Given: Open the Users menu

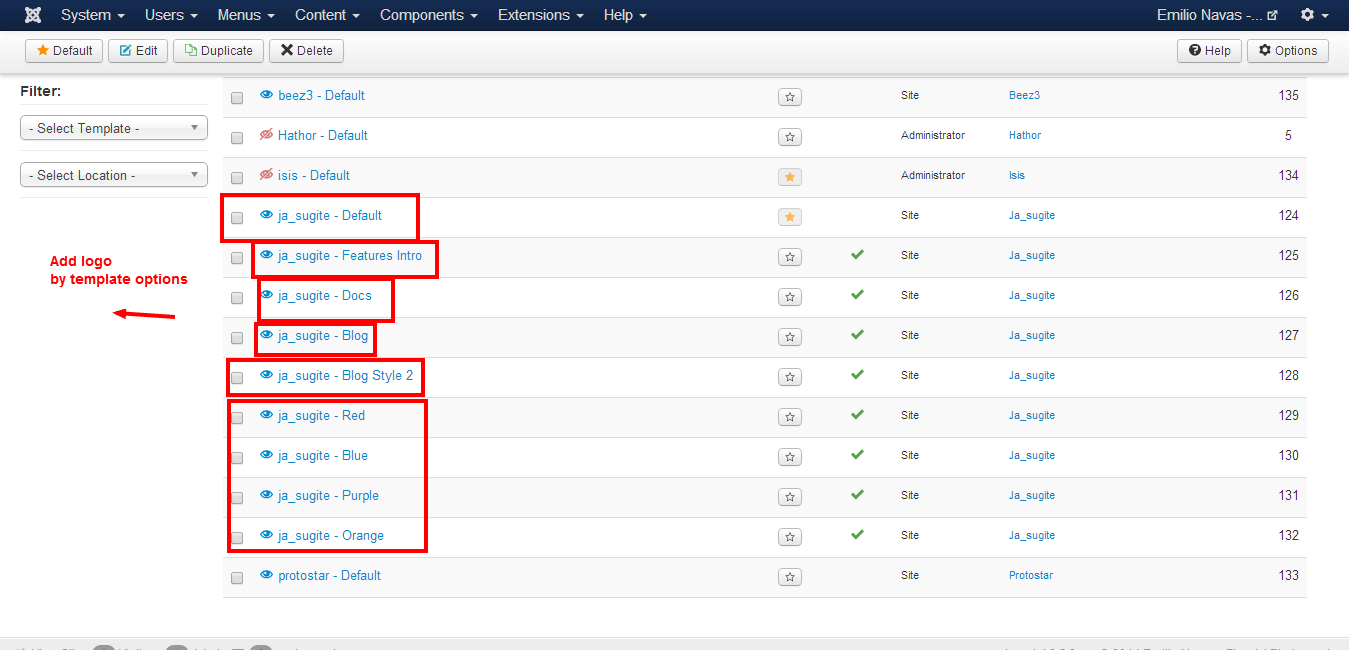Looking at the screenshot, I should pos(171,15).
